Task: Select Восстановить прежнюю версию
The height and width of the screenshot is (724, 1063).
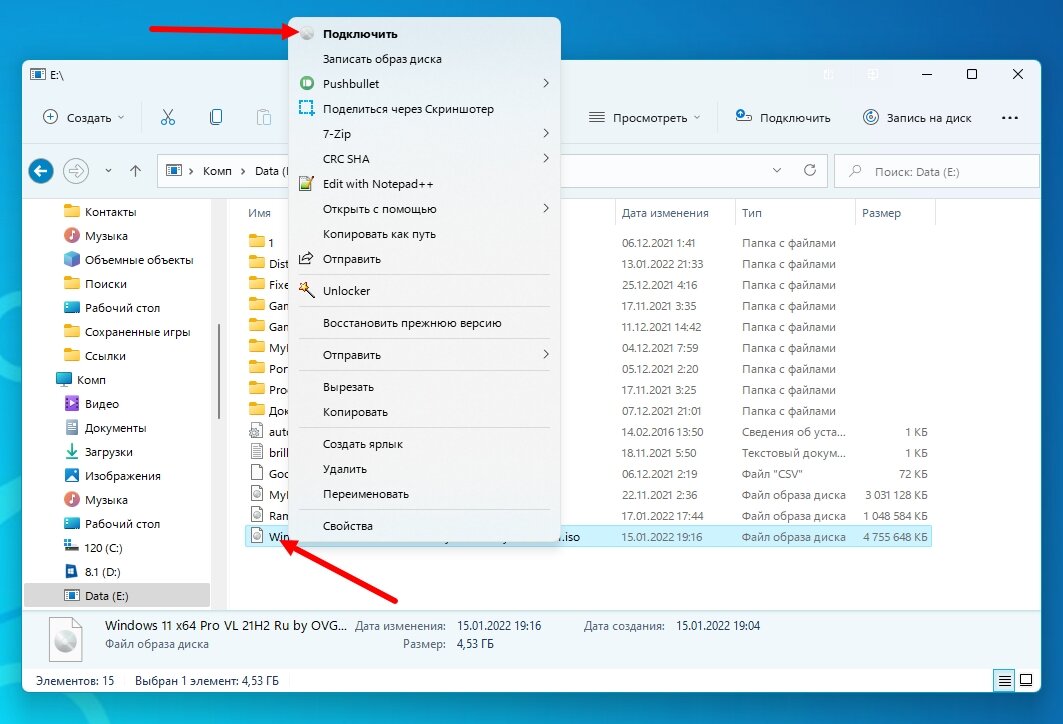Action: coord(424,323)
